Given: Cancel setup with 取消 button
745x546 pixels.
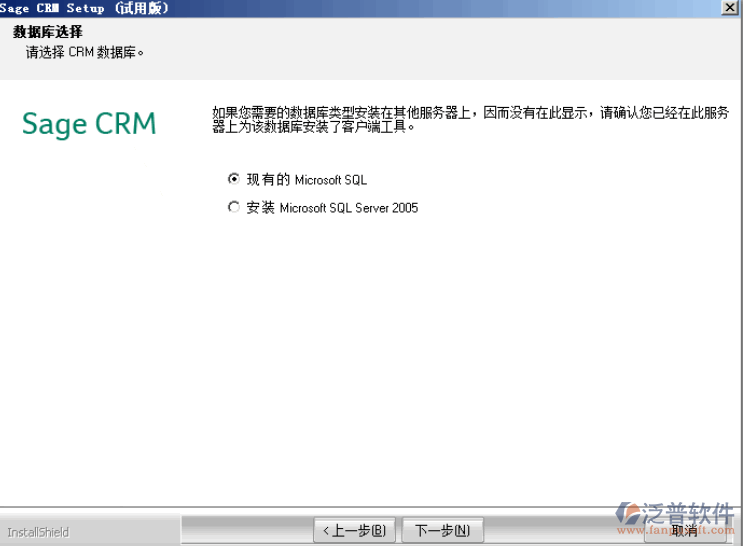Looking at the screenshot, I should tap(685, 530).
